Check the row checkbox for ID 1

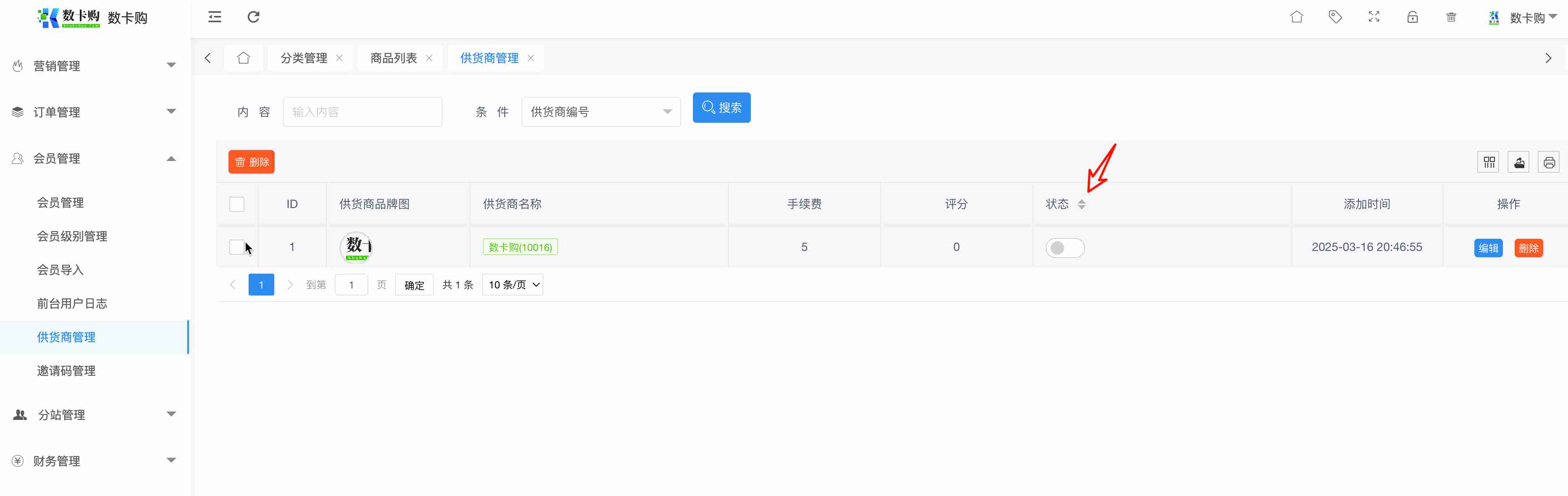[x=237, y=247]
